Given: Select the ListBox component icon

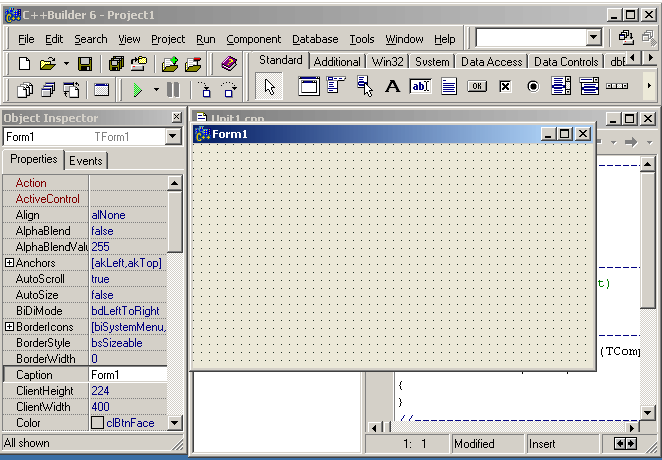Looking at the screenshot, I should (561, 86).
